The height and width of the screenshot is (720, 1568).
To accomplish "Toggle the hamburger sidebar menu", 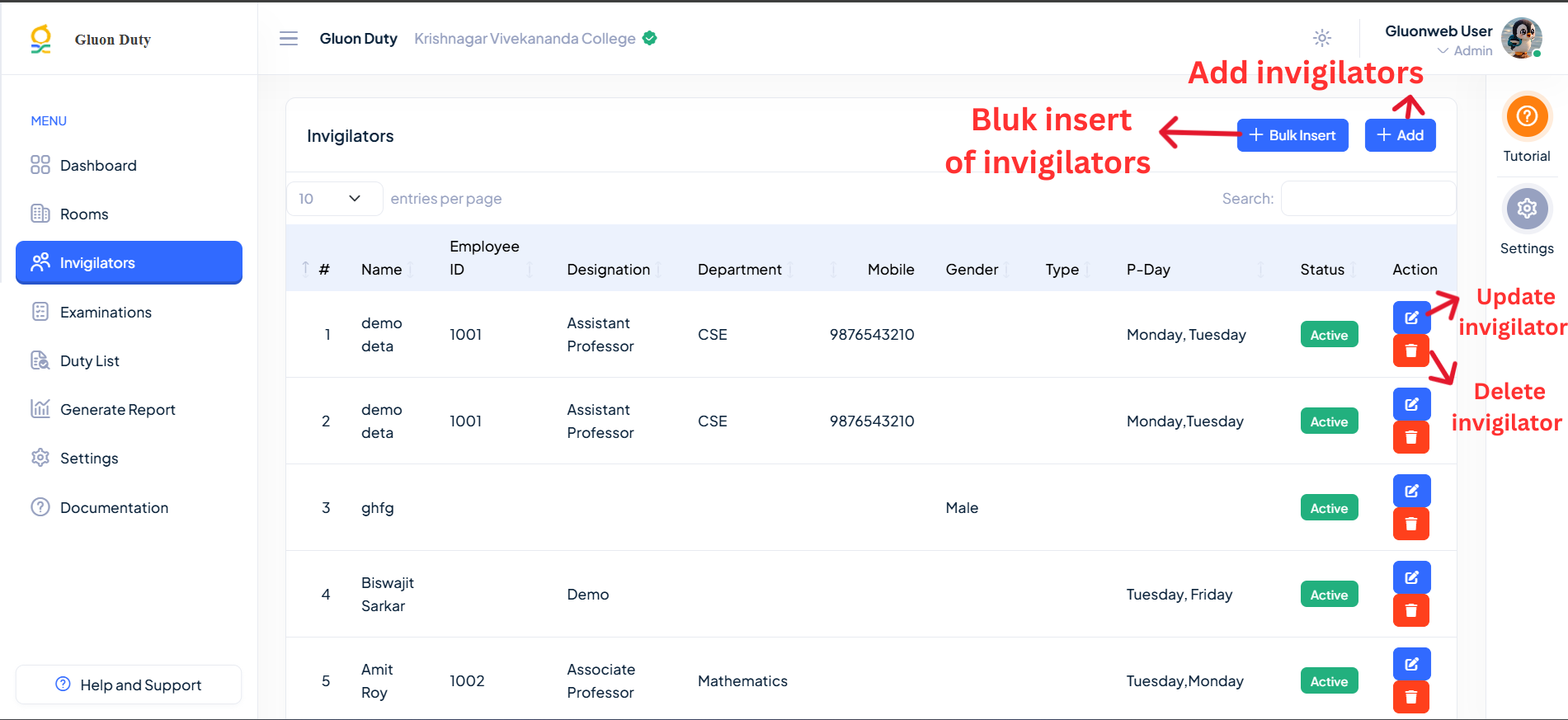I will tap(289, 39).
